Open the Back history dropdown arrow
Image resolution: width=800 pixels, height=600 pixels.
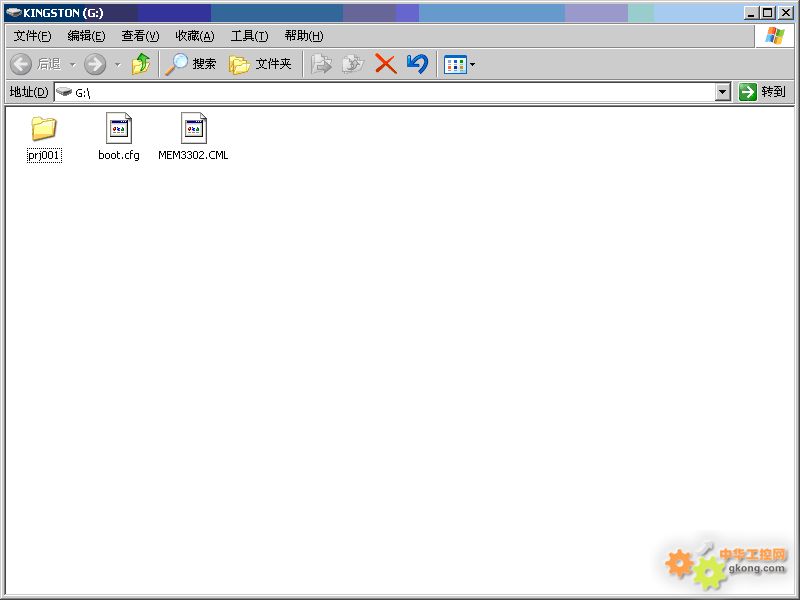[72, 64]
